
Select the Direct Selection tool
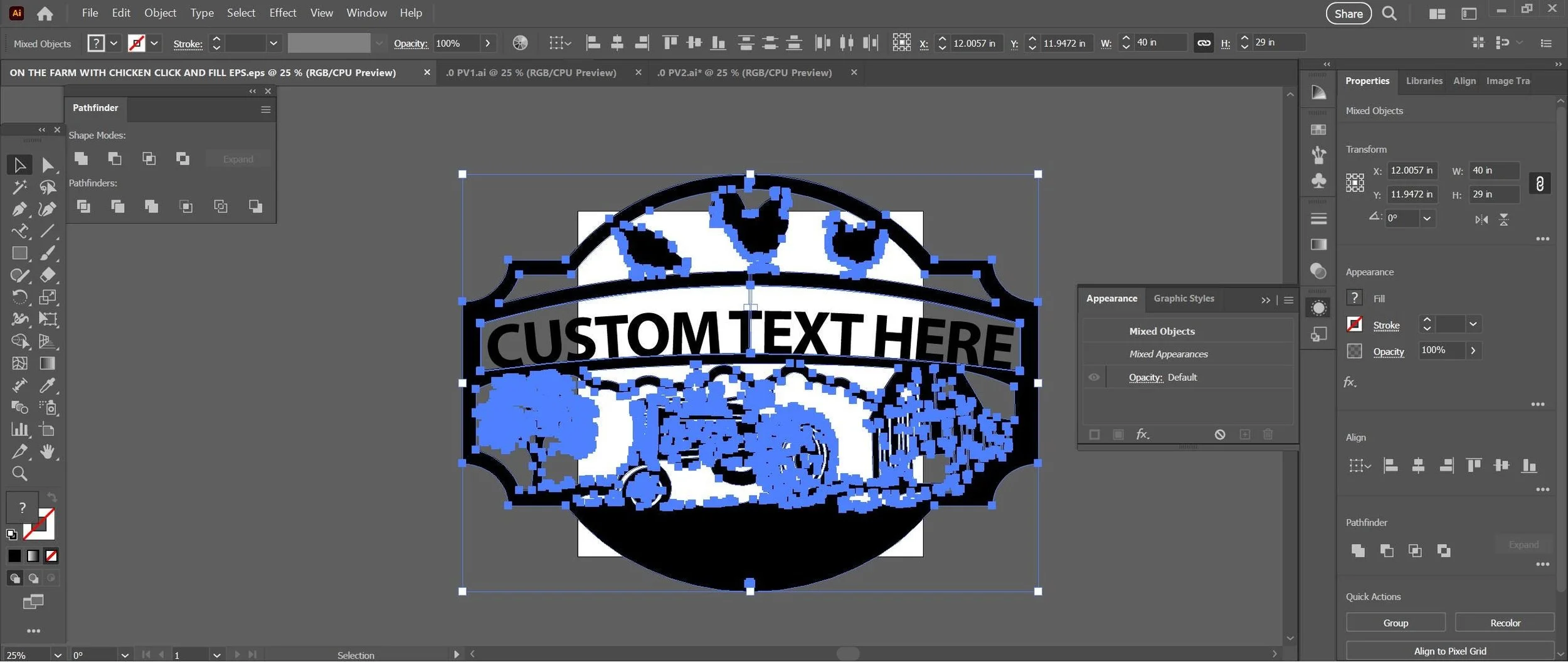[48, 165]
